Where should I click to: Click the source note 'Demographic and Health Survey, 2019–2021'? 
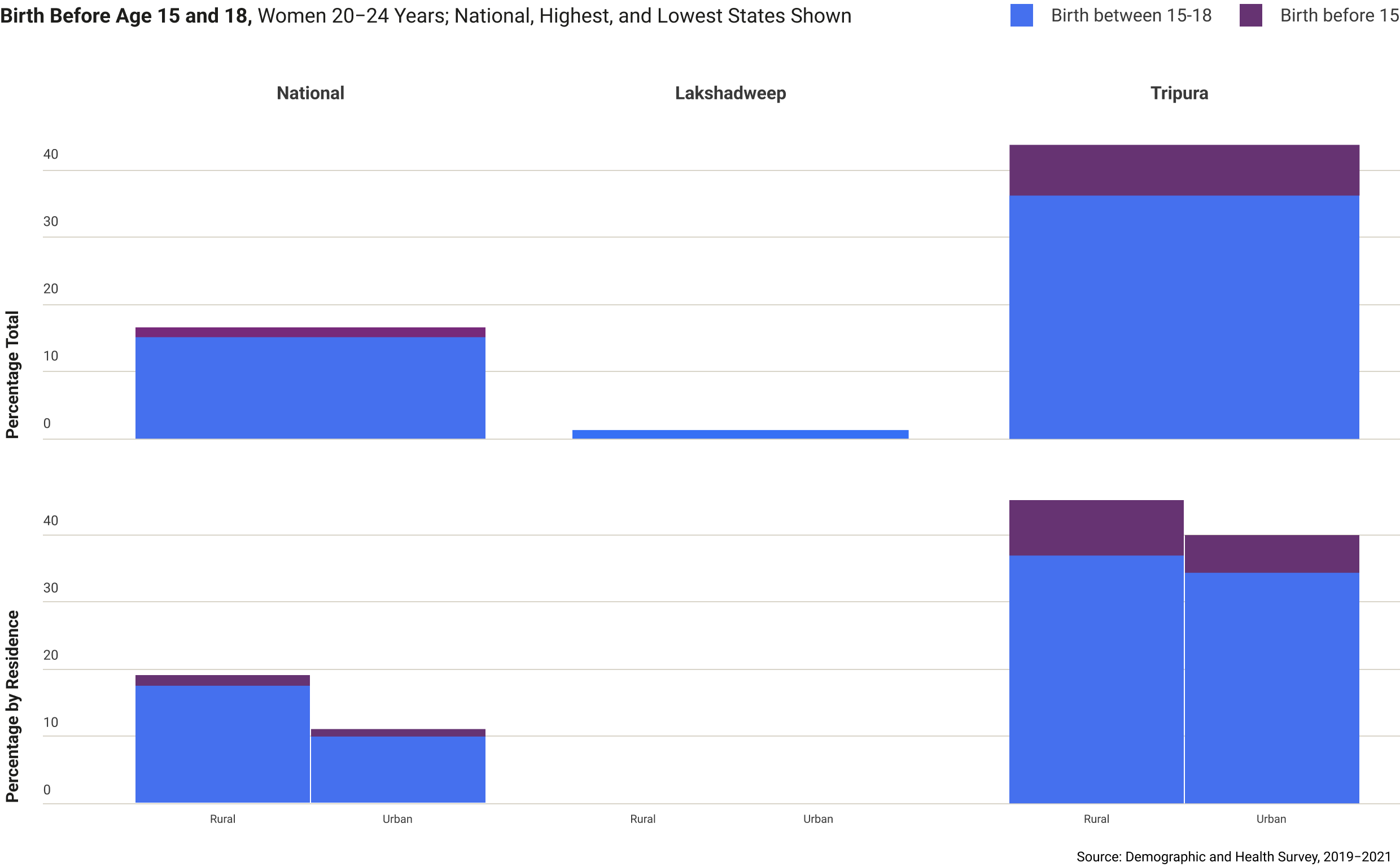1258,857
